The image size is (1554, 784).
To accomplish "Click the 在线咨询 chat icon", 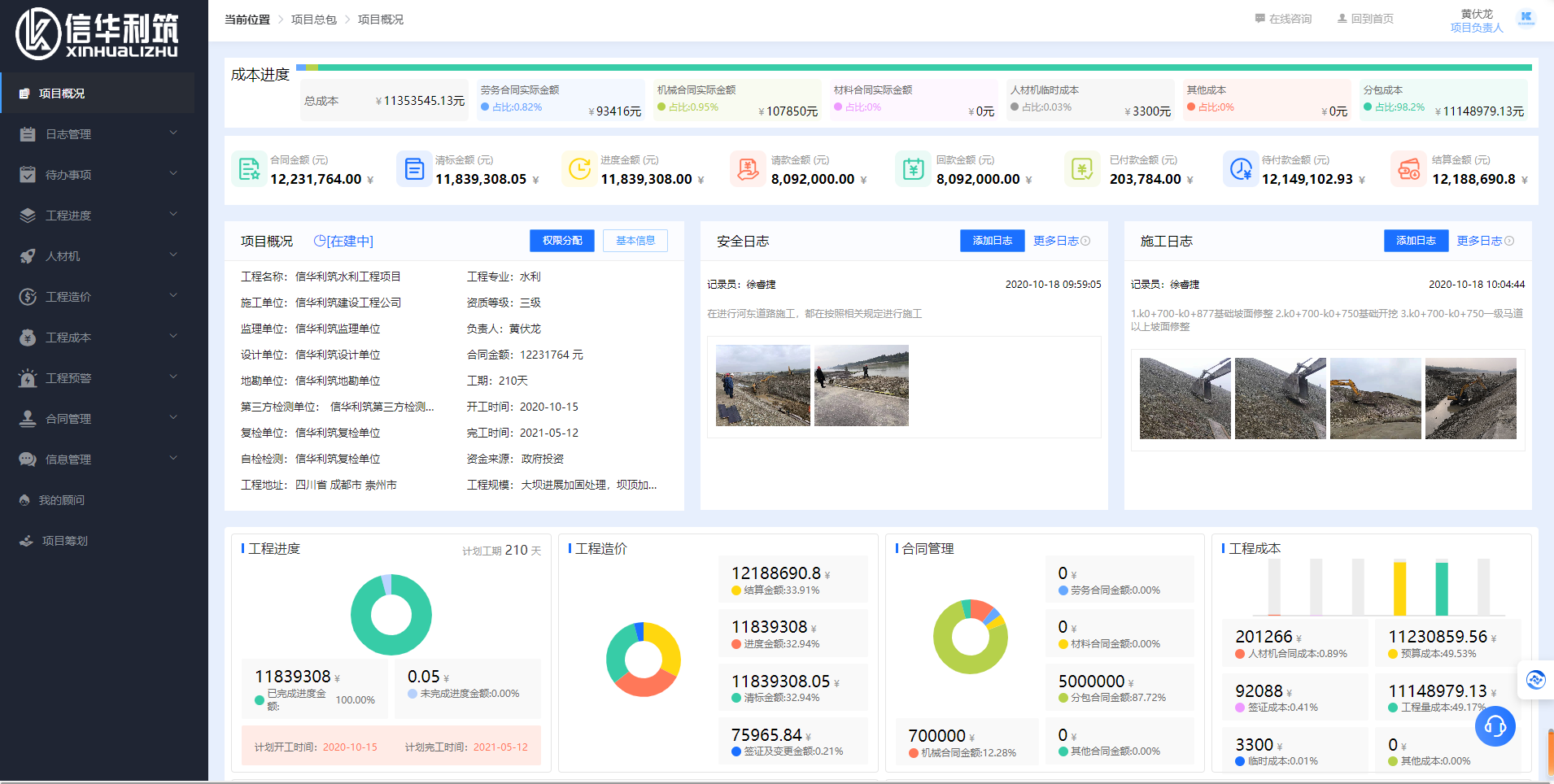I will pos(1260,19).
